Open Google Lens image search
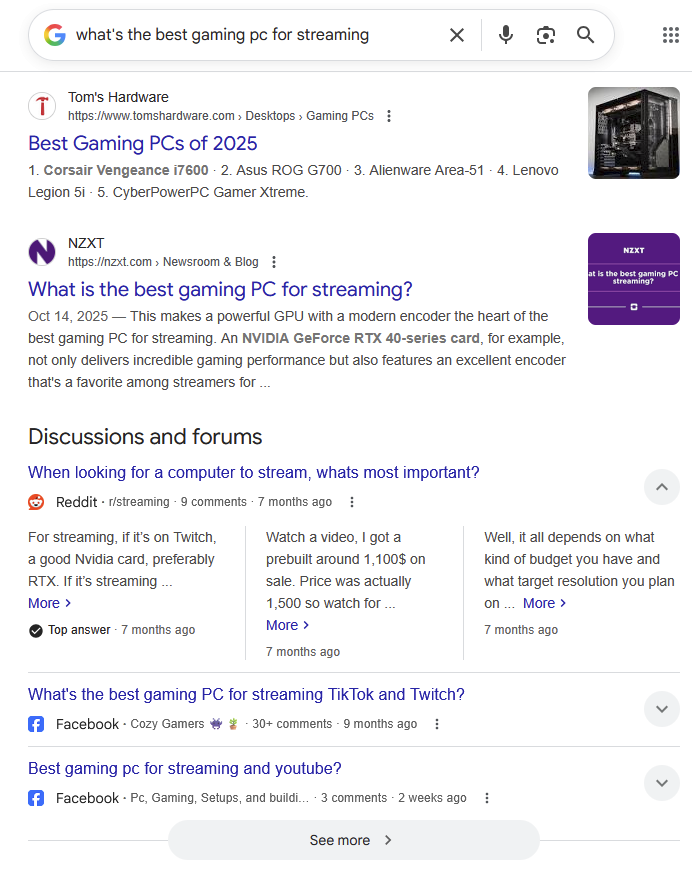 [546, 35]
